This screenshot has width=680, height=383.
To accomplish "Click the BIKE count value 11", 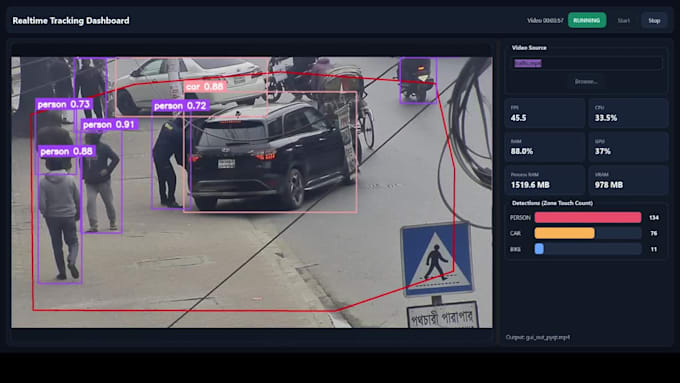I will pyautogui.click(x=654, y=249).
